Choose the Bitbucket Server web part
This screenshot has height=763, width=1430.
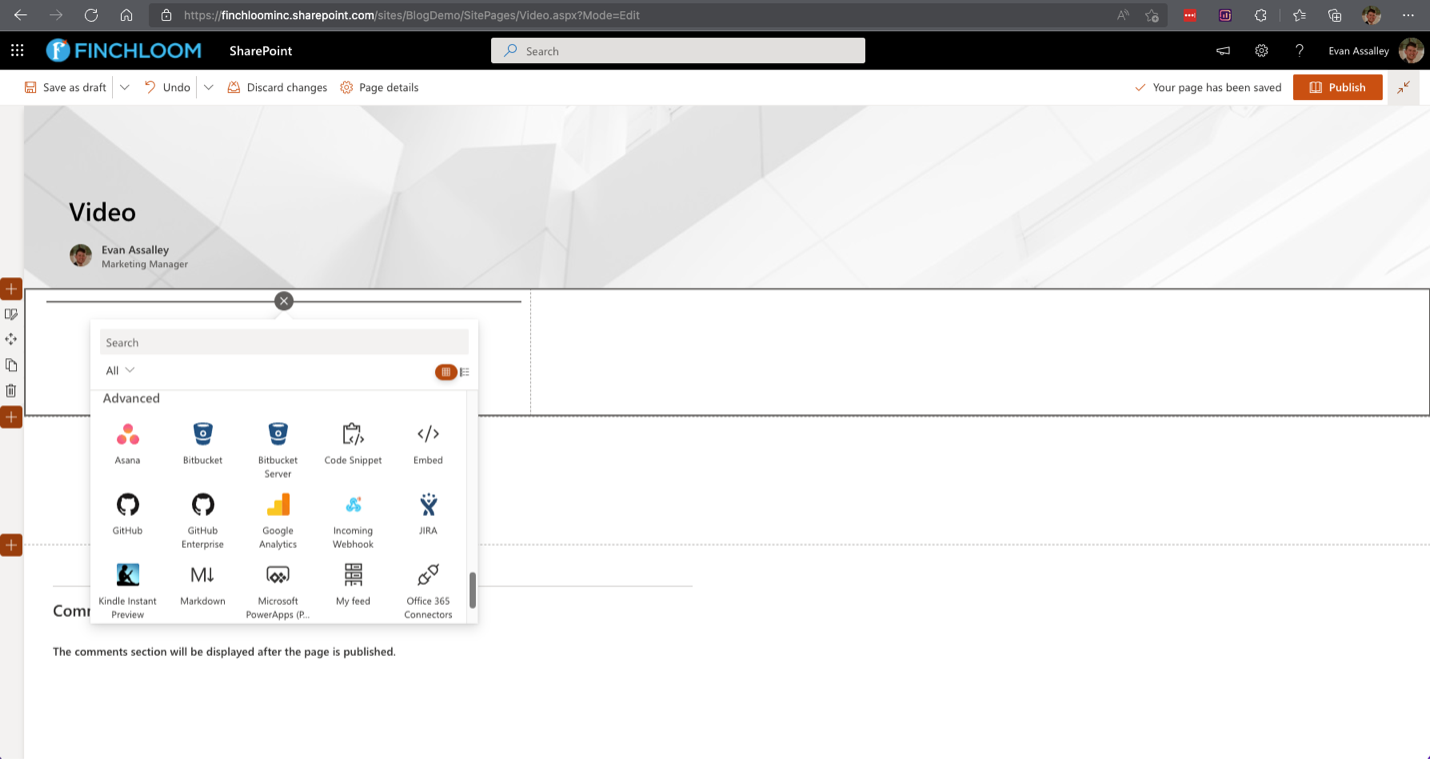tap(278, 450)
